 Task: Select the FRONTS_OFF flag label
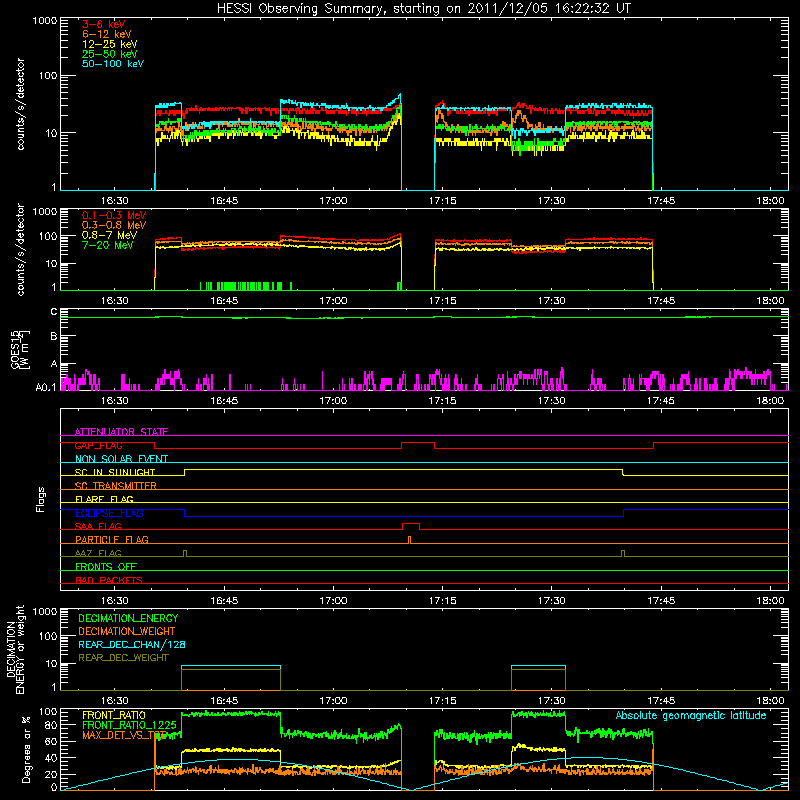pos(106,566)
